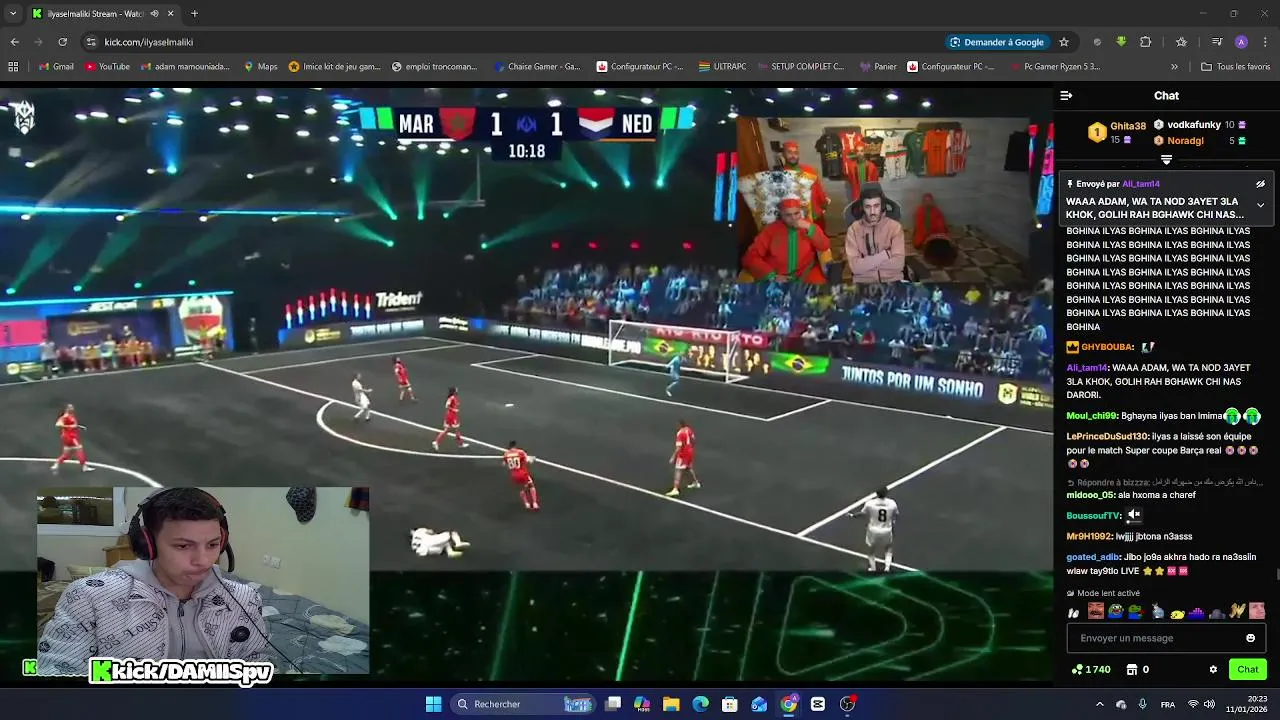
Task: Bookmark this page with star icon
Action: 1064,42
